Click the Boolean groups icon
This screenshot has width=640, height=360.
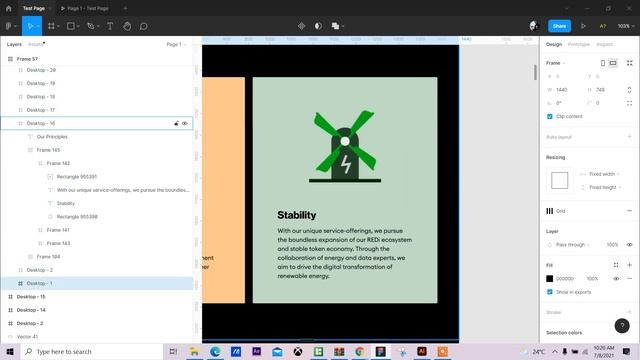pyautogui.click(x=335, y=26)
